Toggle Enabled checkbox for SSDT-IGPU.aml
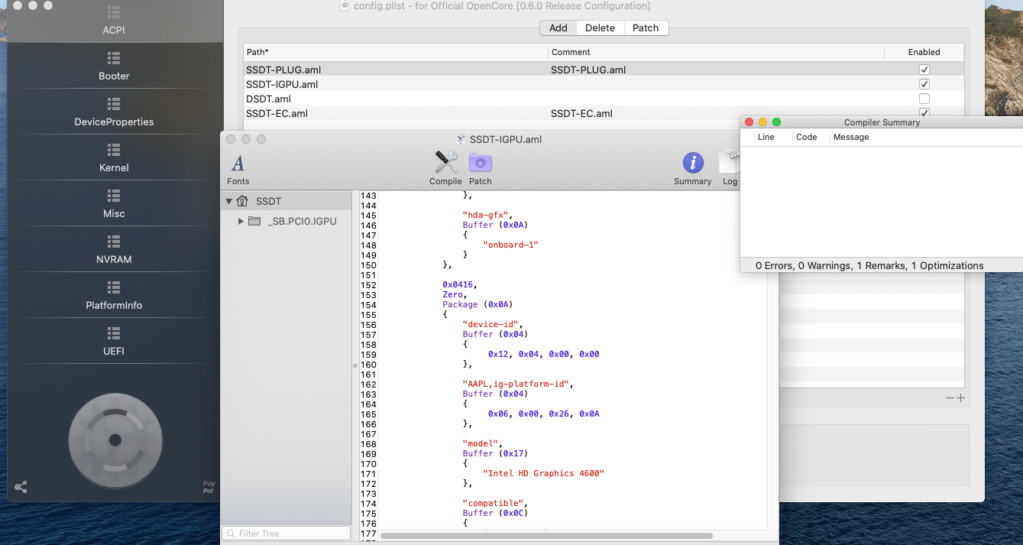1023x545 pixels. [x=924, y=84]
